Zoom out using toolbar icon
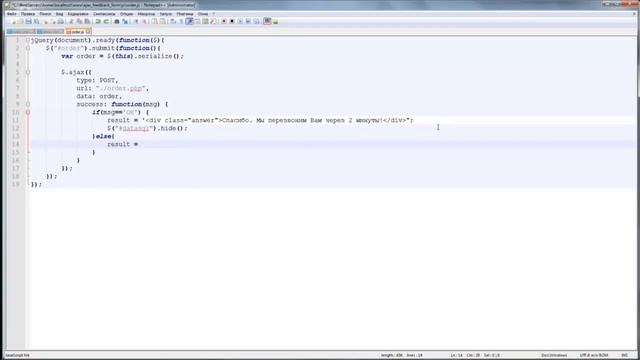 pyautogui.click(x=144, y=21)
